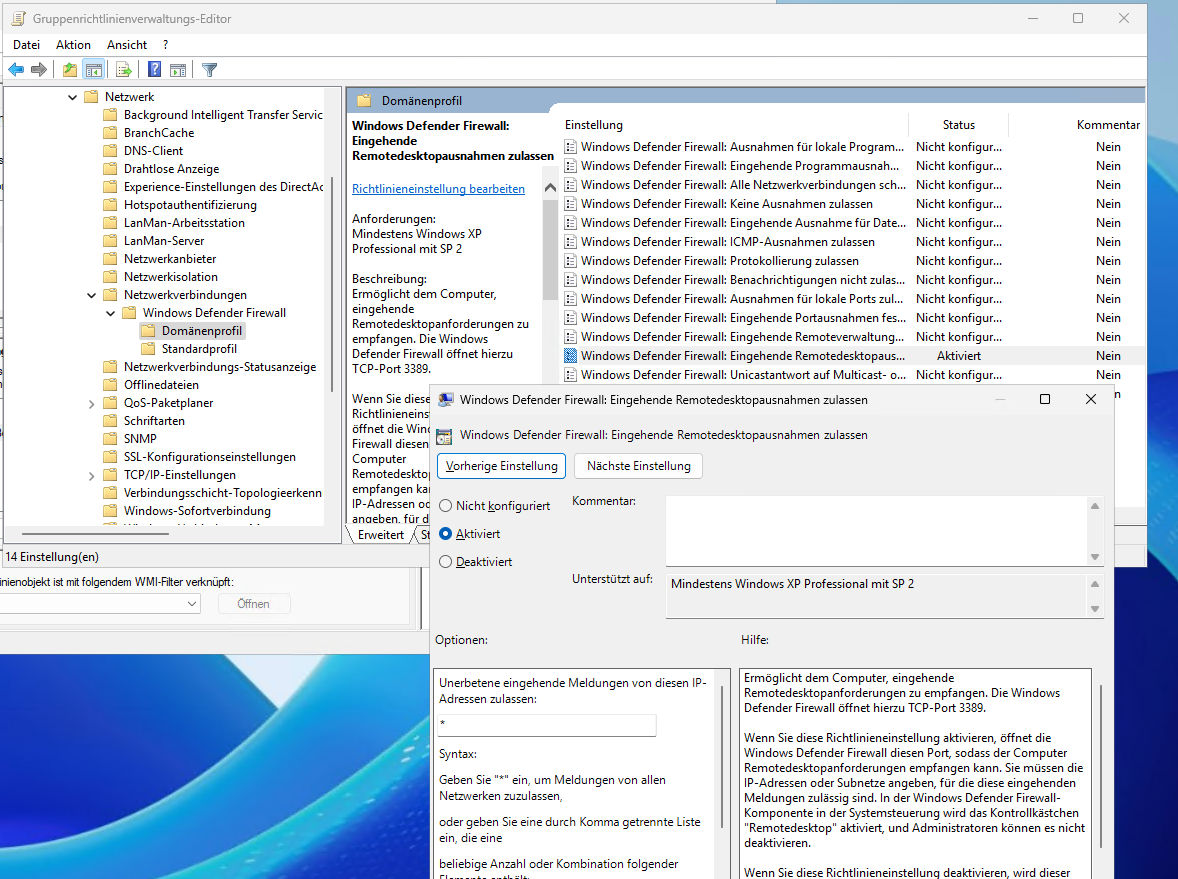Screen dimensions: 1178x879
Task: Click the Filter funnel icon in the toolbar
Action: pos(209,70)
